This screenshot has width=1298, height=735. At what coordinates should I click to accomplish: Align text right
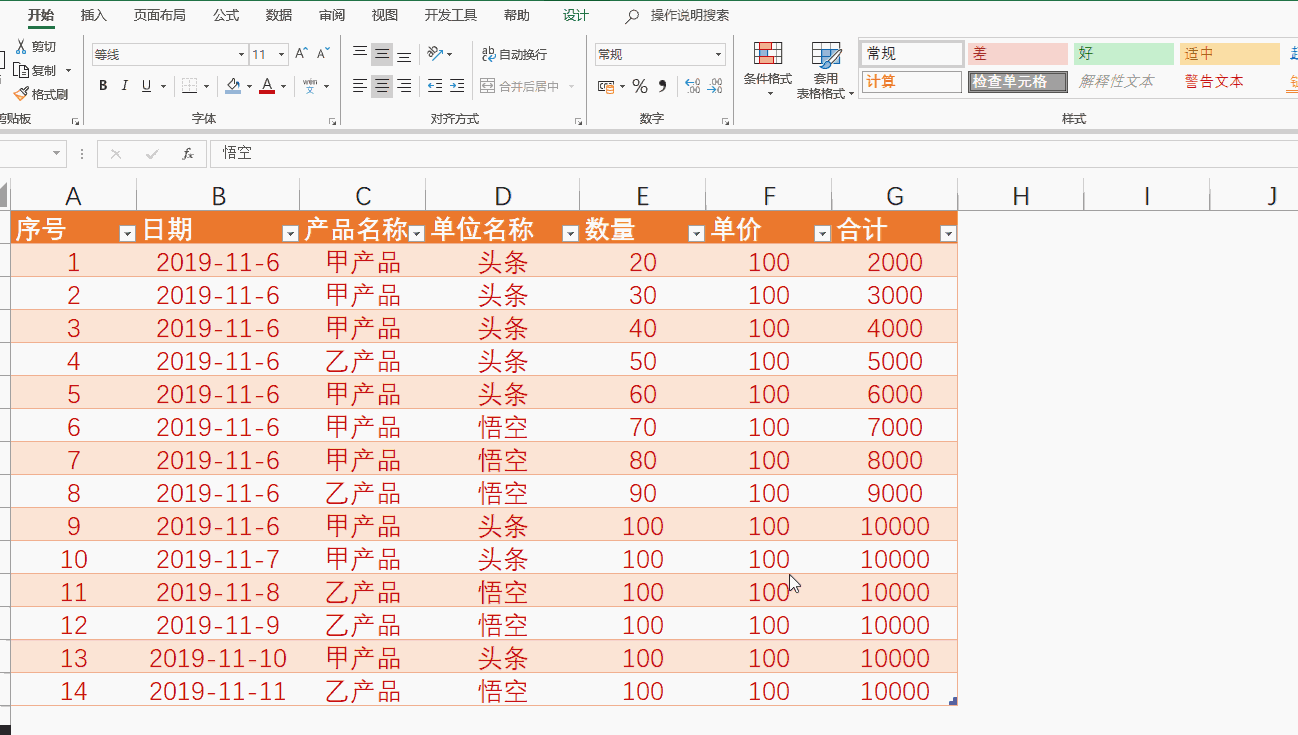pyautogui.click(x=404, y=86)
